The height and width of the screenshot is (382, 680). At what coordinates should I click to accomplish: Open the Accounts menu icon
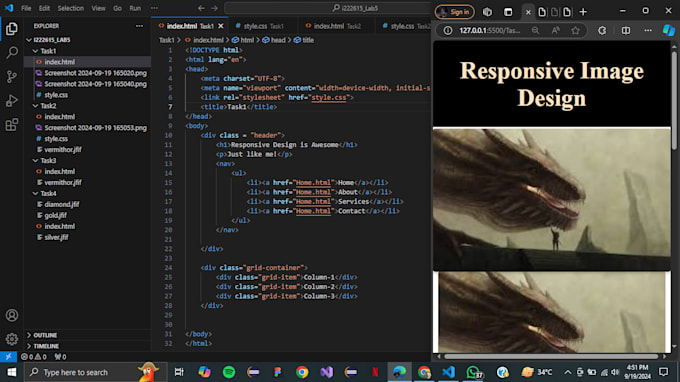(x=12, y=315)
